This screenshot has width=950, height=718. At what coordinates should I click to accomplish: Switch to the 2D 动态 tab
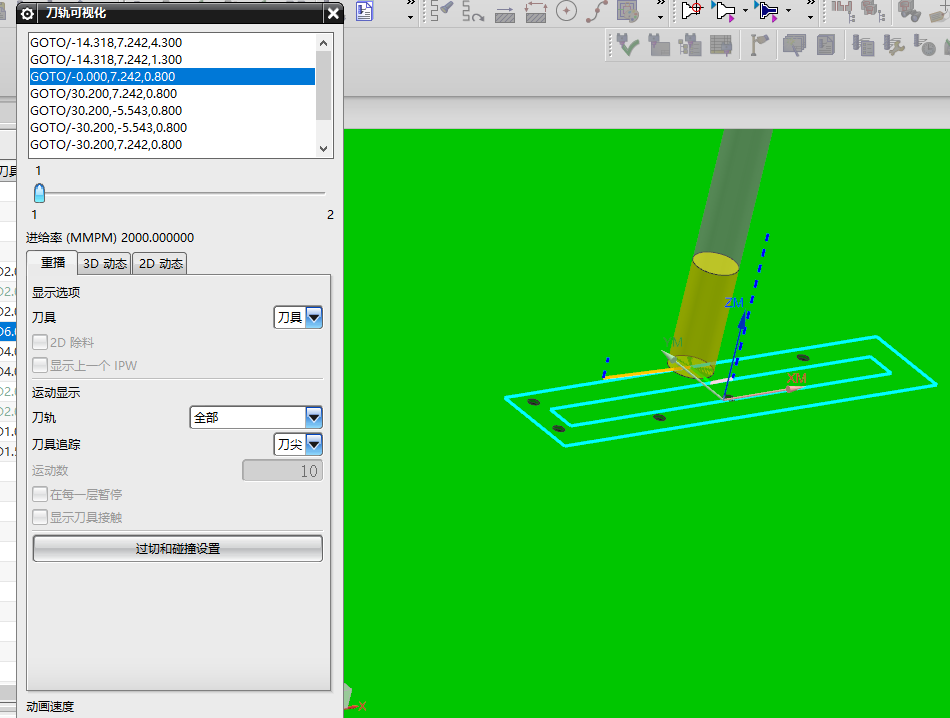pos(161,264)
